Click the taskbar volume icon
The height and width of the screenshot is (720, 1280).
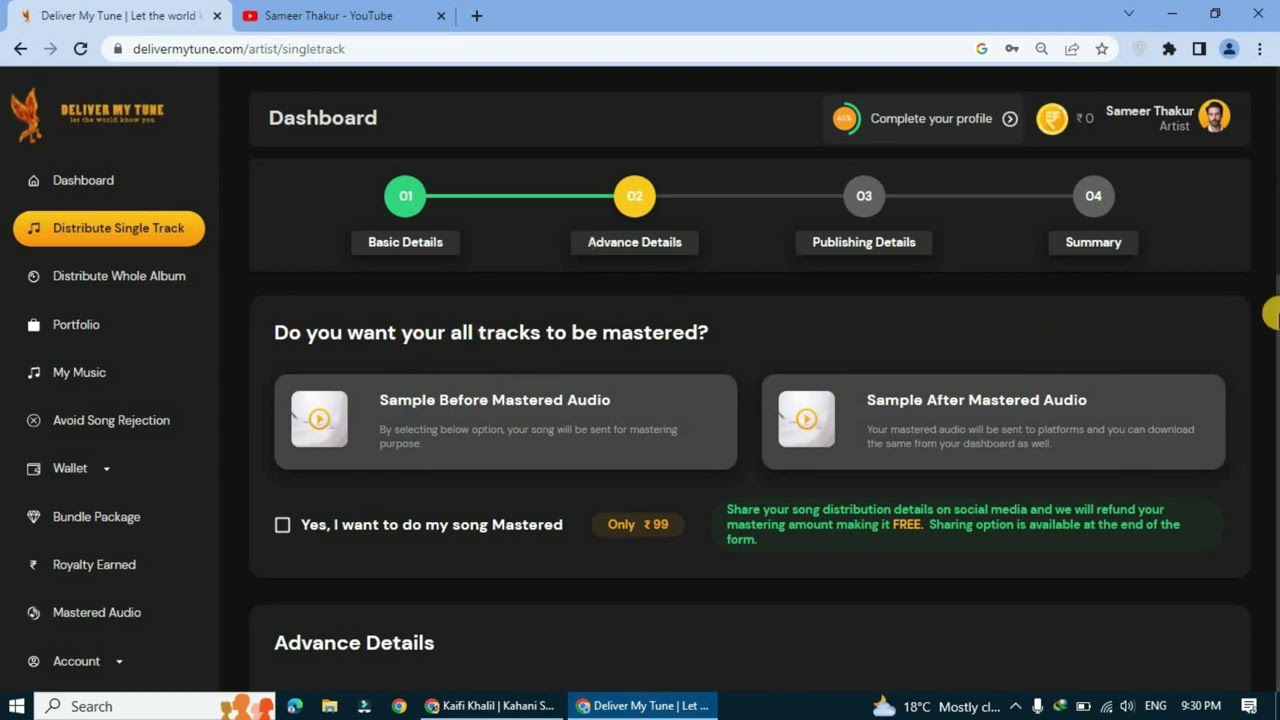[x=1127, y=706]
